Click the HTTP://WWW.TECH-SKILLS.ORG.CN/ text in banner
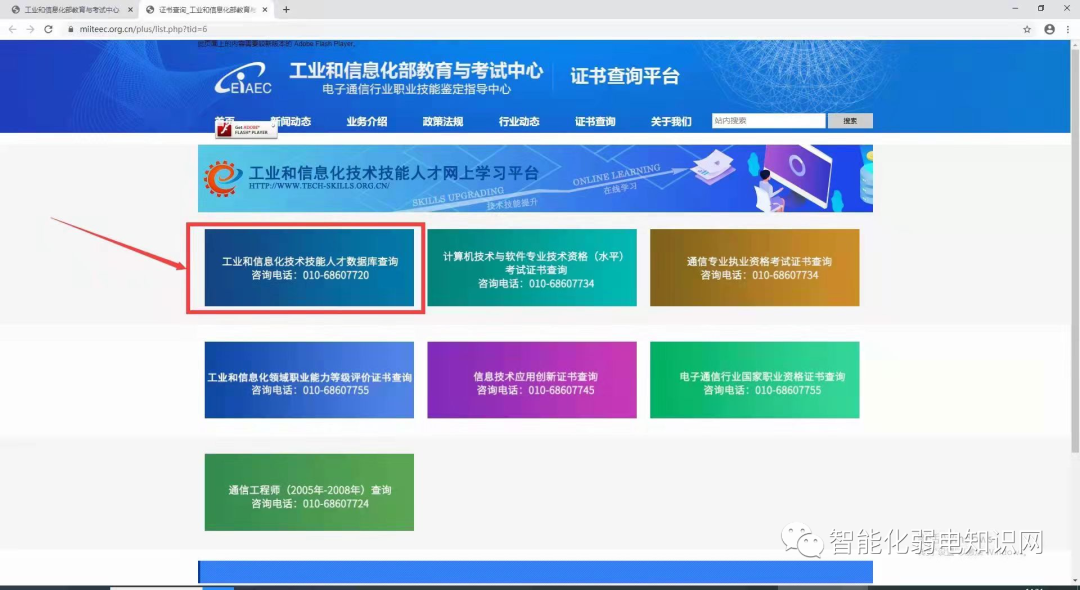 click(x=319, y=186)
